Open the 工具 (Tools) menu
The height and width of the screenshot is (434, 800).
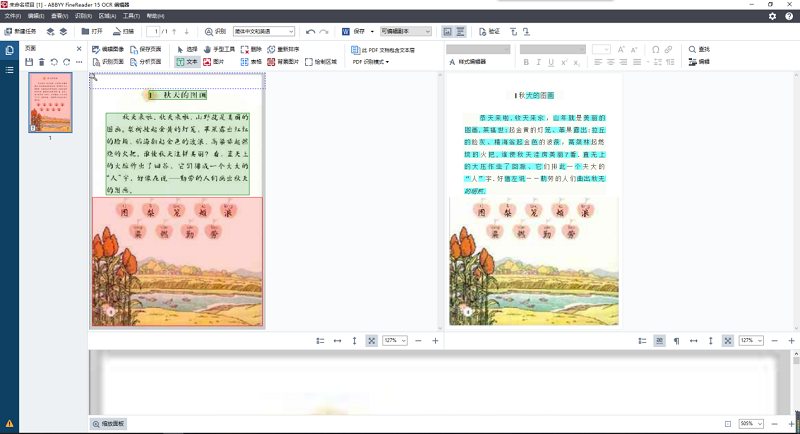tap(131, 16)
